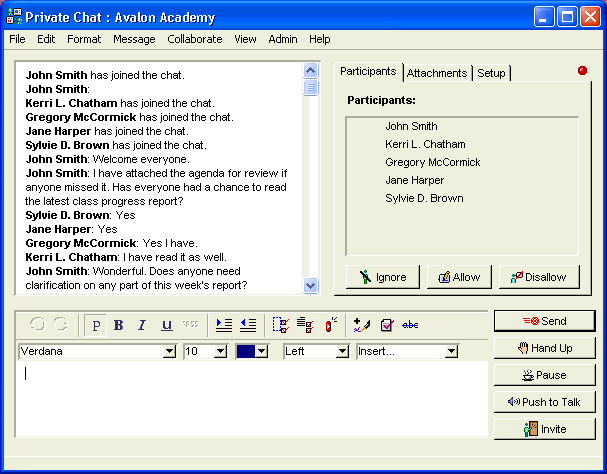Screen dimensions: 607x474
Task: Click the plain text P button
Action: tap(96, 325)
